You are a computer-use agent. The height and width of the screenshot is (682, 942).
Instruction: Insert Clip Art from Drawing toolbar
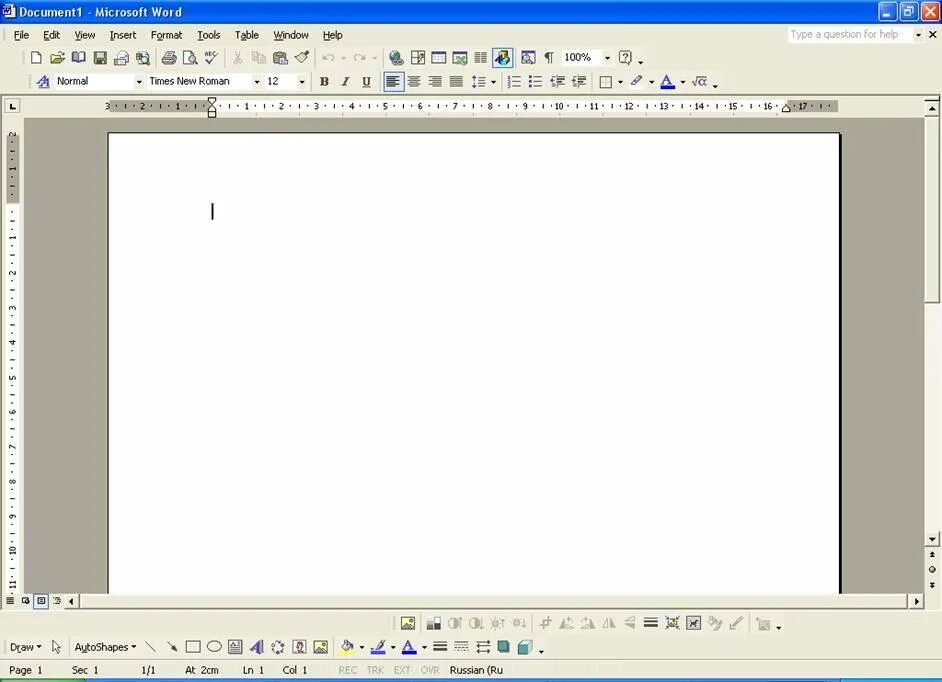point(299,647)
